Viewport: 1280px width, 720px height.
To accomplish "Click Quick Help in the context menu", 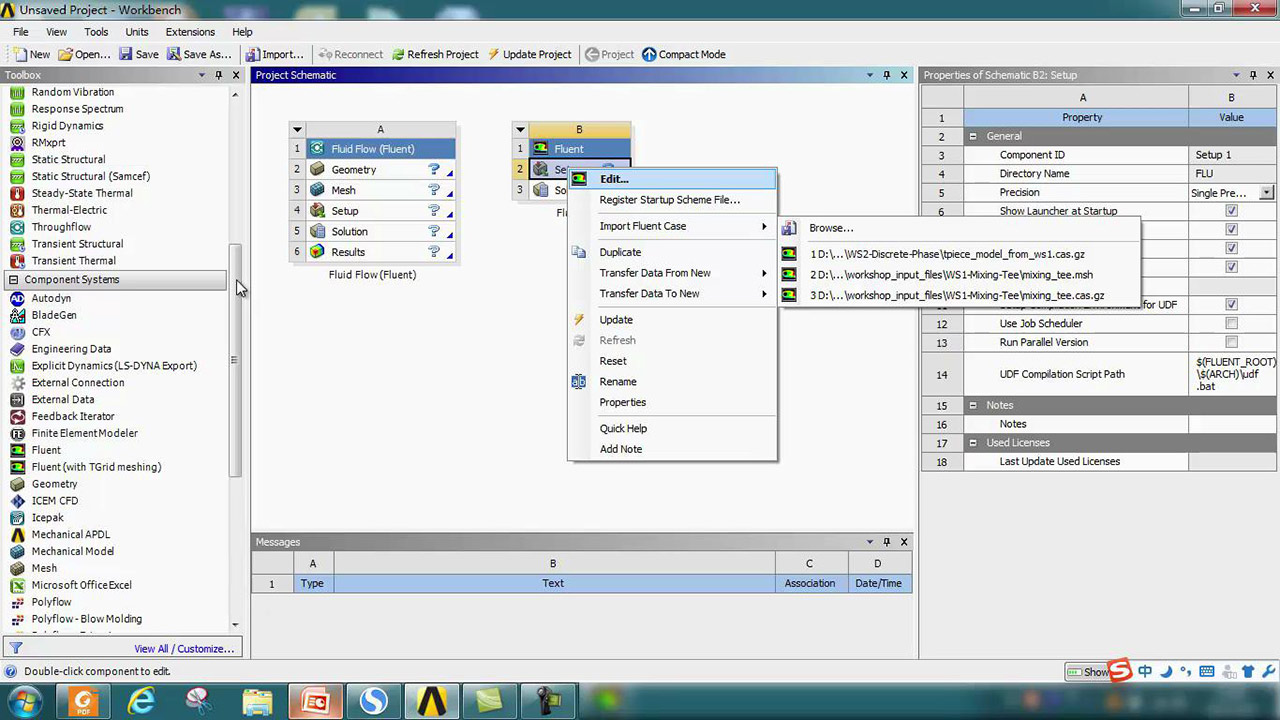I will coord(672,428).
